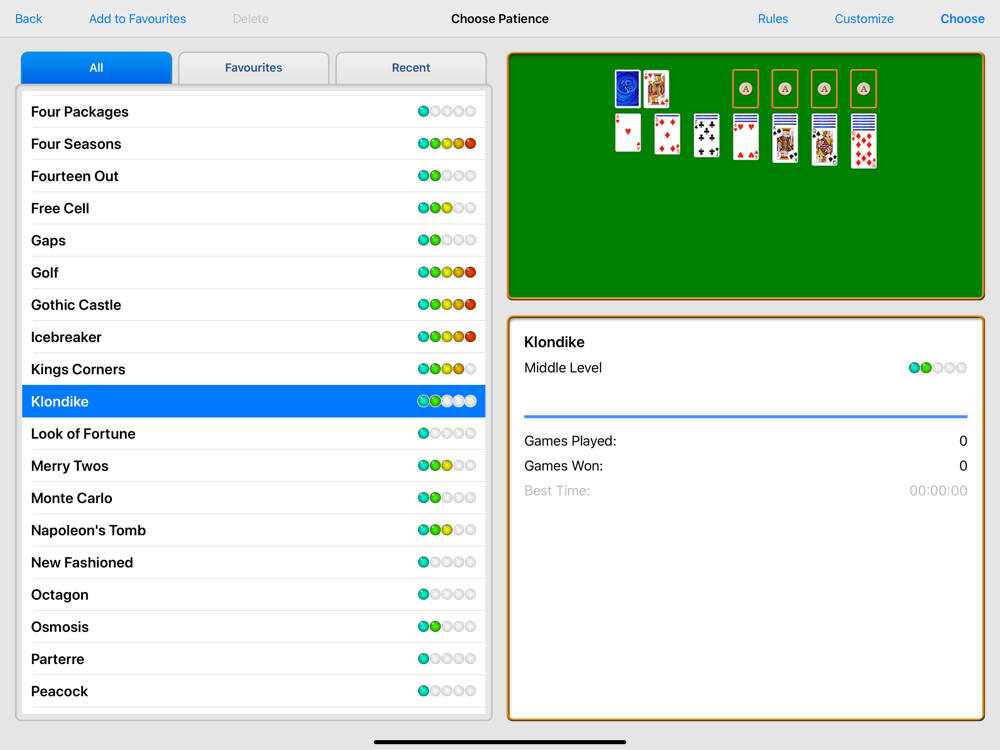Click the Games Won statistic
The height and width of the screenshot is (750, 1000).
point(746,466)
